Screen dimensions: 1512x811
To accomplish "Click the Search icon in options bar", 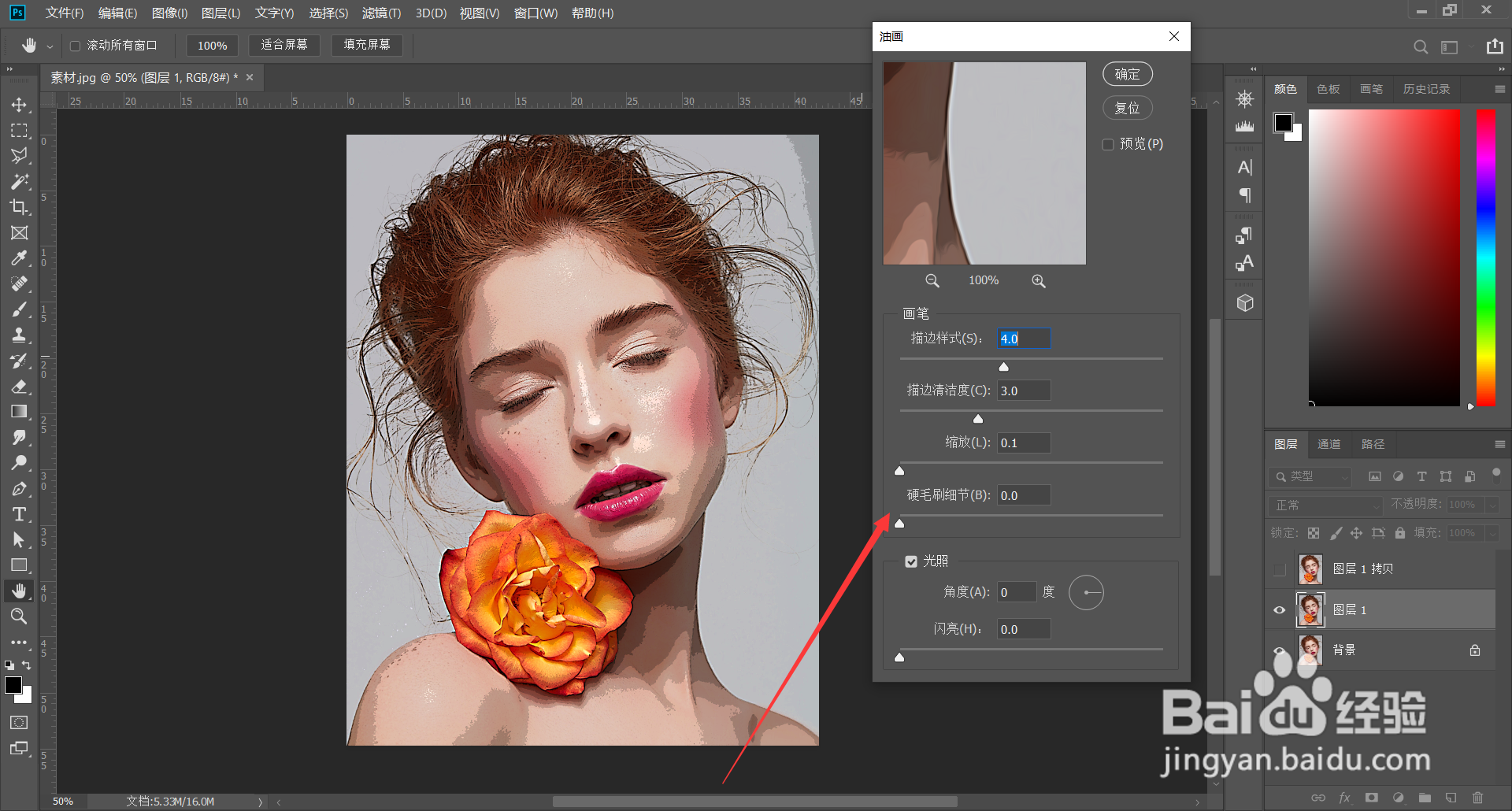I will coord(1421,46).
